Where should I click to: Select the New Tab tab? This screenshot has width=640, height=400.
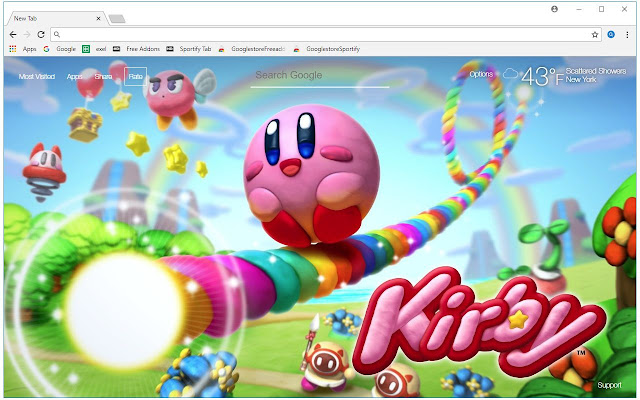[56, 18]
